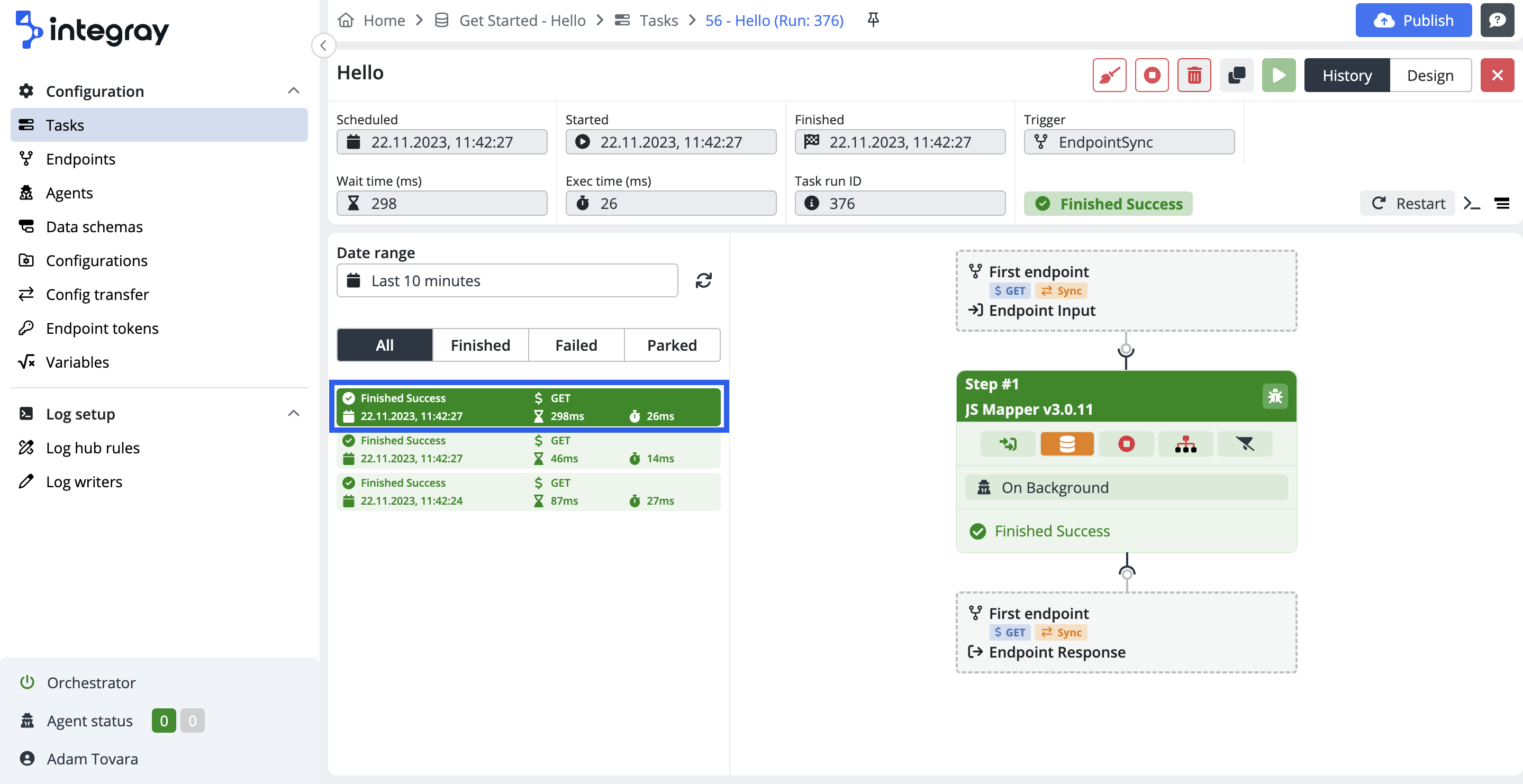1523x784 pixels.
Task: Select the History view toggle
Action: click(x=1346, y=75)
